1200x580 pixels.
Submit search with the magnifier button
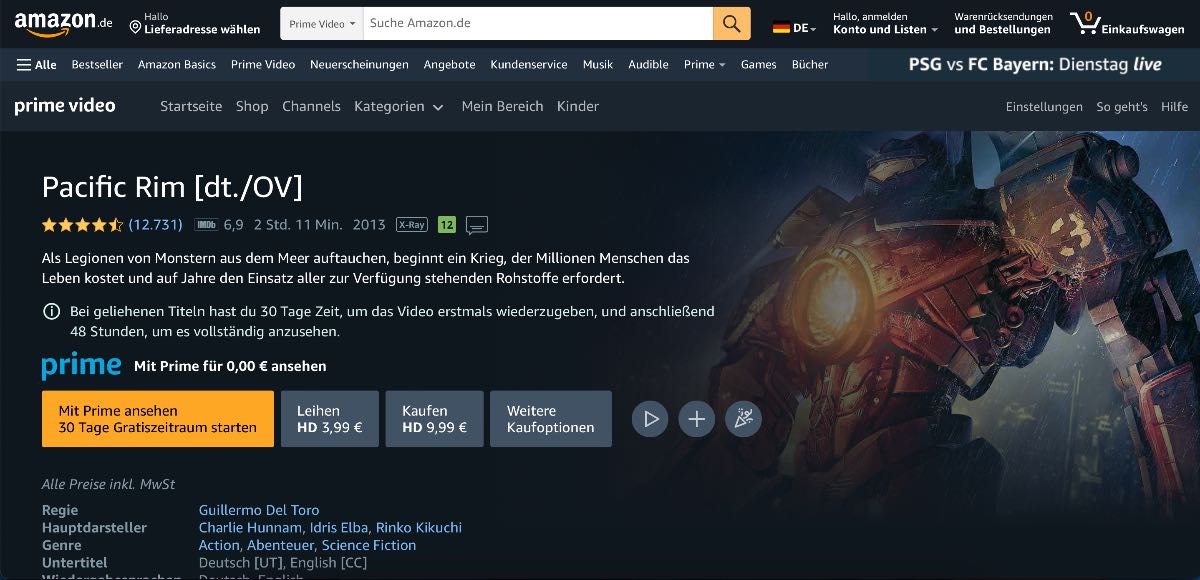tap(732, 23)
